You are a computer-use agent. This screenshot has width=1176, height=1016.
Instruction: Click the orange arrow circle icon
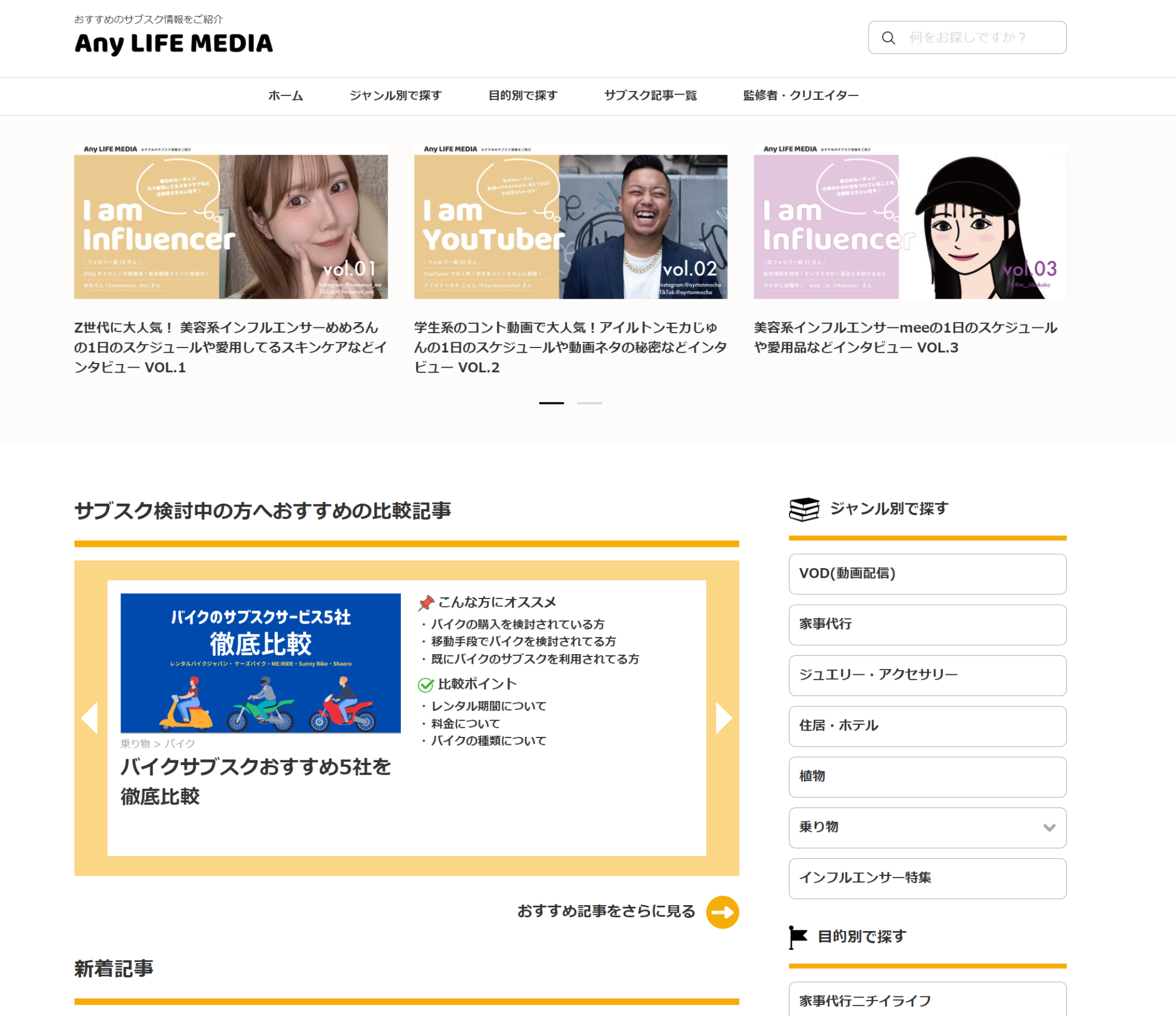click(x=722, y=911)
